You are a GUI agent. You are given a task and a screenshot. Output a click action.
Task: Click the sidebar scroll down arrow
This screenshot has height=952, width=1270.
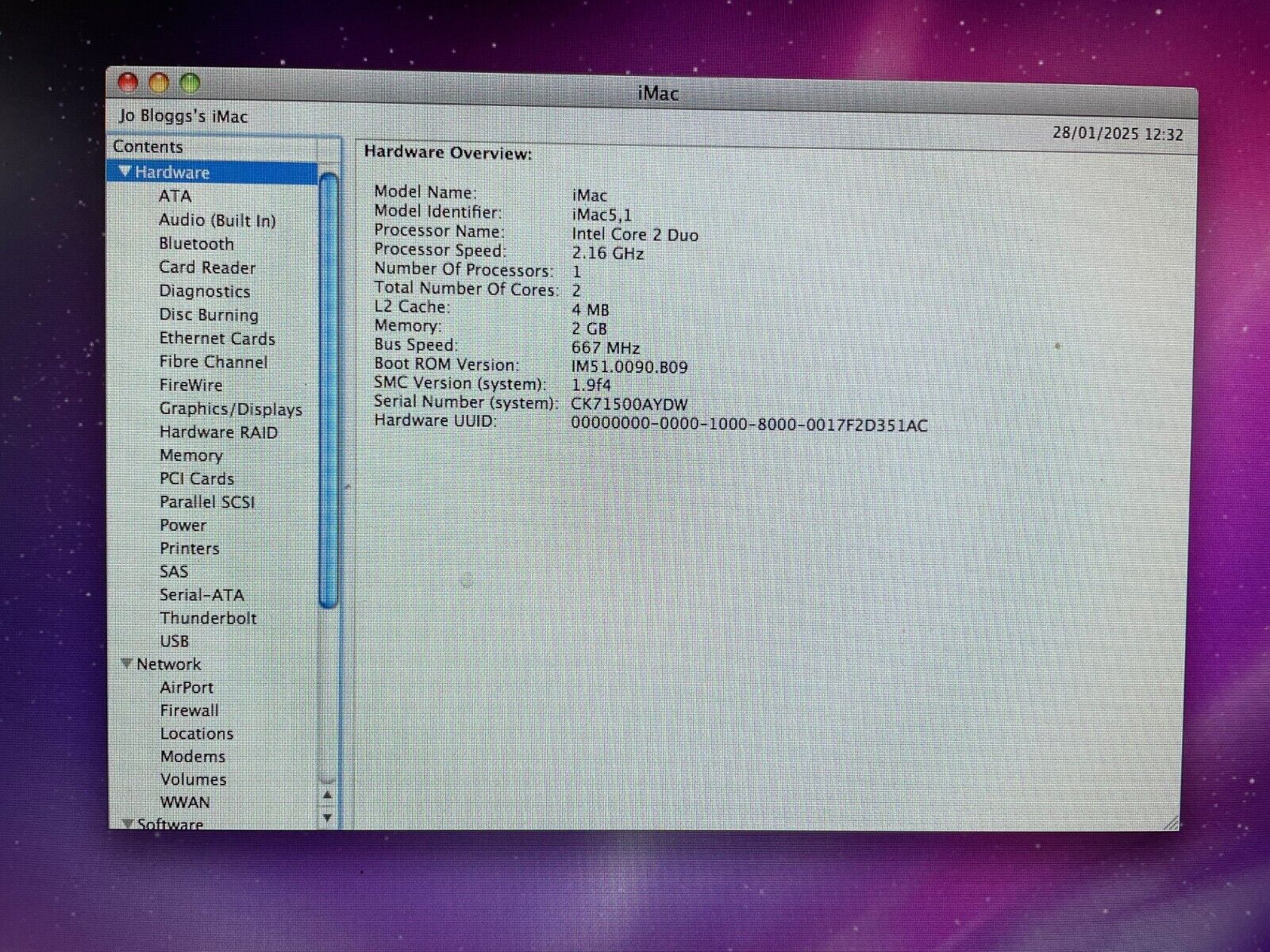pyautogui.click(x=327, y=817)
